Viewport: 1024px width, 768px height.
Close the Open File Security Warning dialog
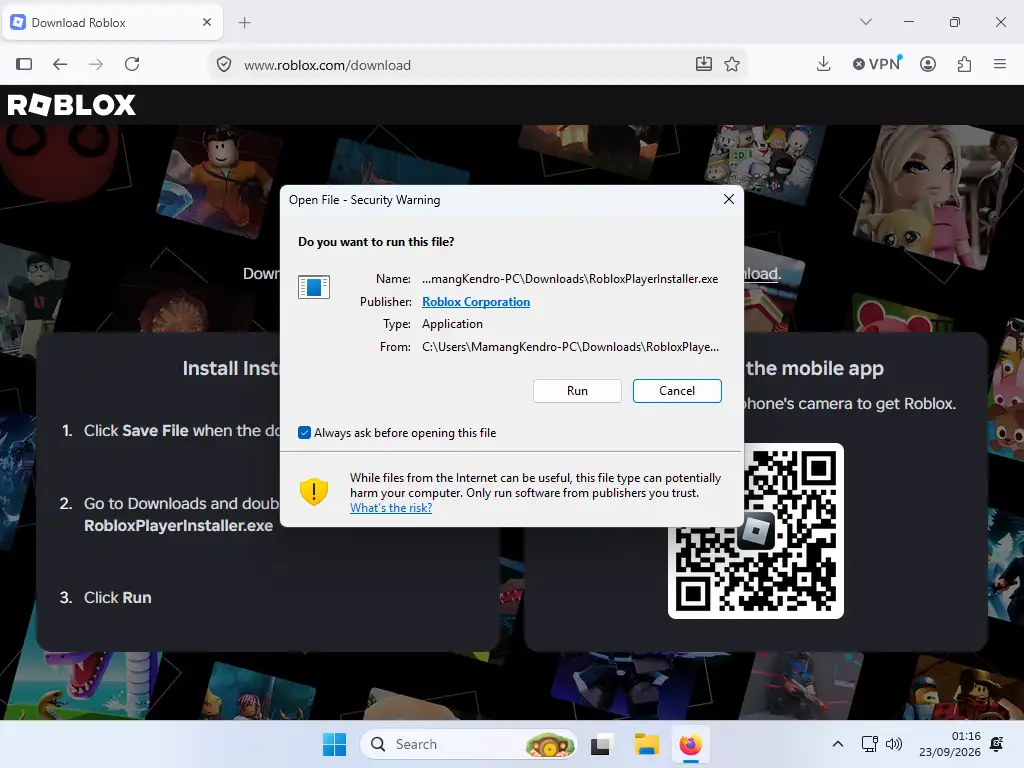coord(729,199)
